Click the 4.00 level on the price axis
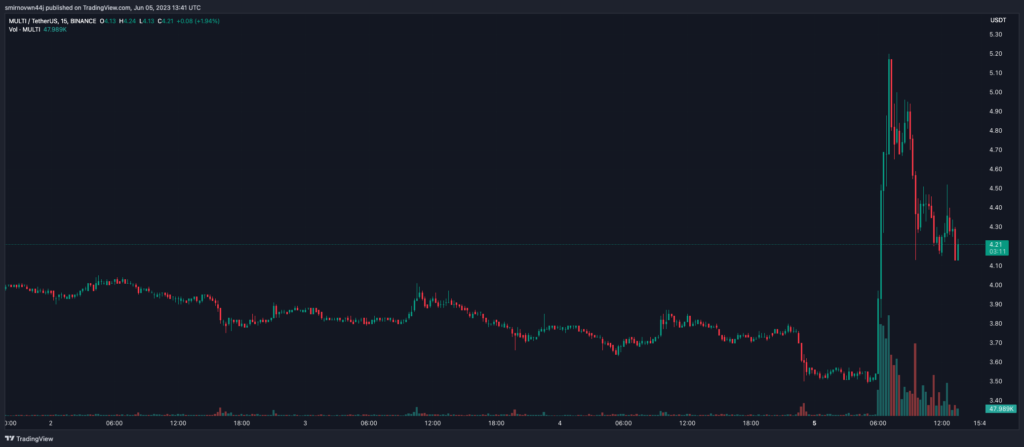 click(x=994, y=285)
